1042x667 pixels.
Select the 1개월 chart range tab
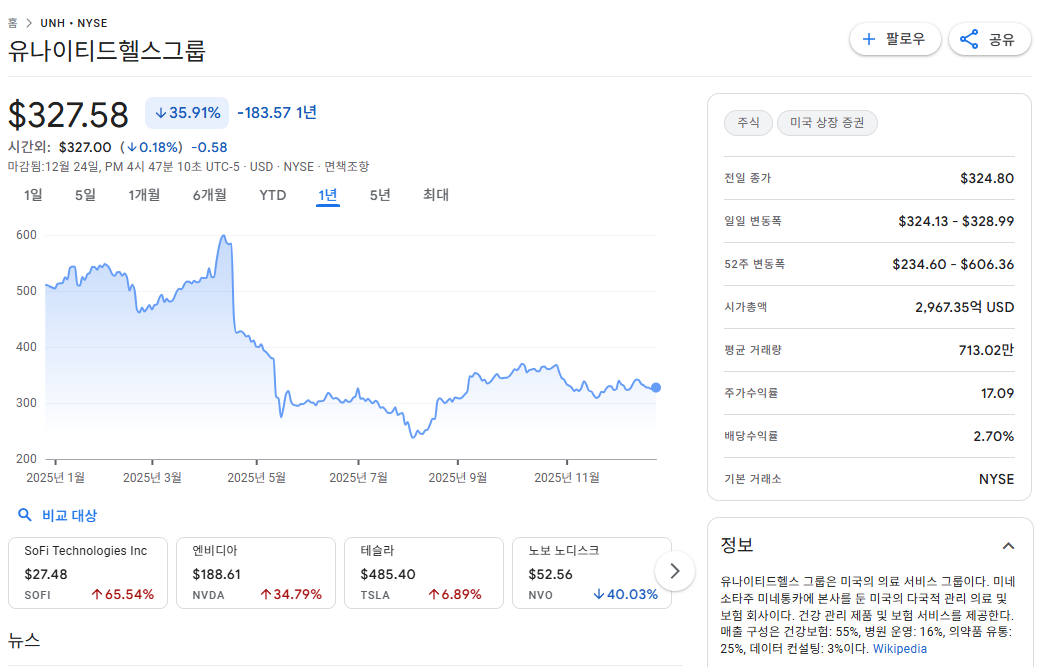coord(144,195)
